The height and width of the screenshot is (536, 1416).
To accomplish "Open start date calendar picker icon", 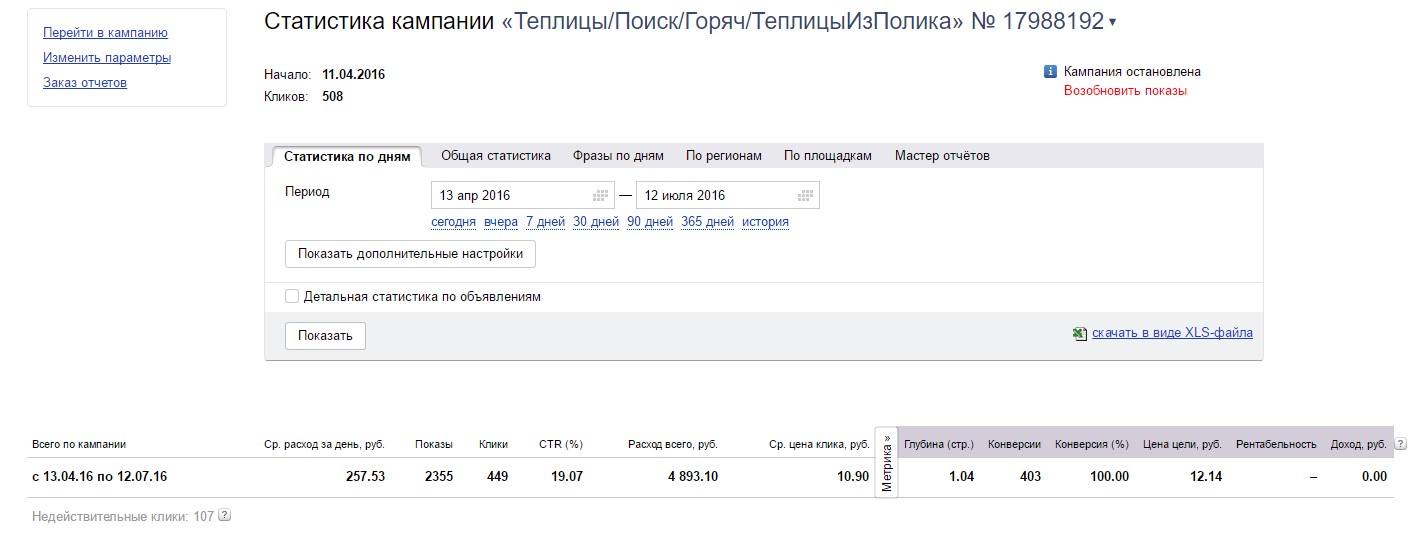I will [601, 195].
